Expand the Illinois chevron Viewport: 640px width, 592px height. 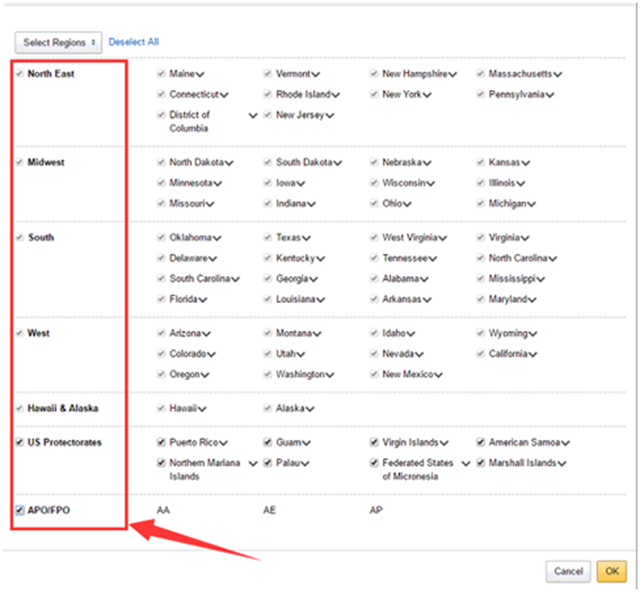(x=520, y=184)
